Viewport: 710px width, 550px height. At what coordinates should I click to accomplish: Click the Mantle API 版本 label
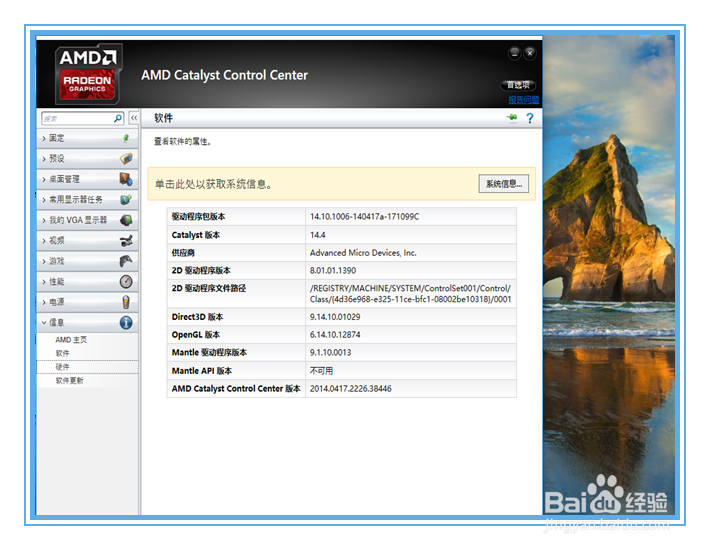(201, 371)
